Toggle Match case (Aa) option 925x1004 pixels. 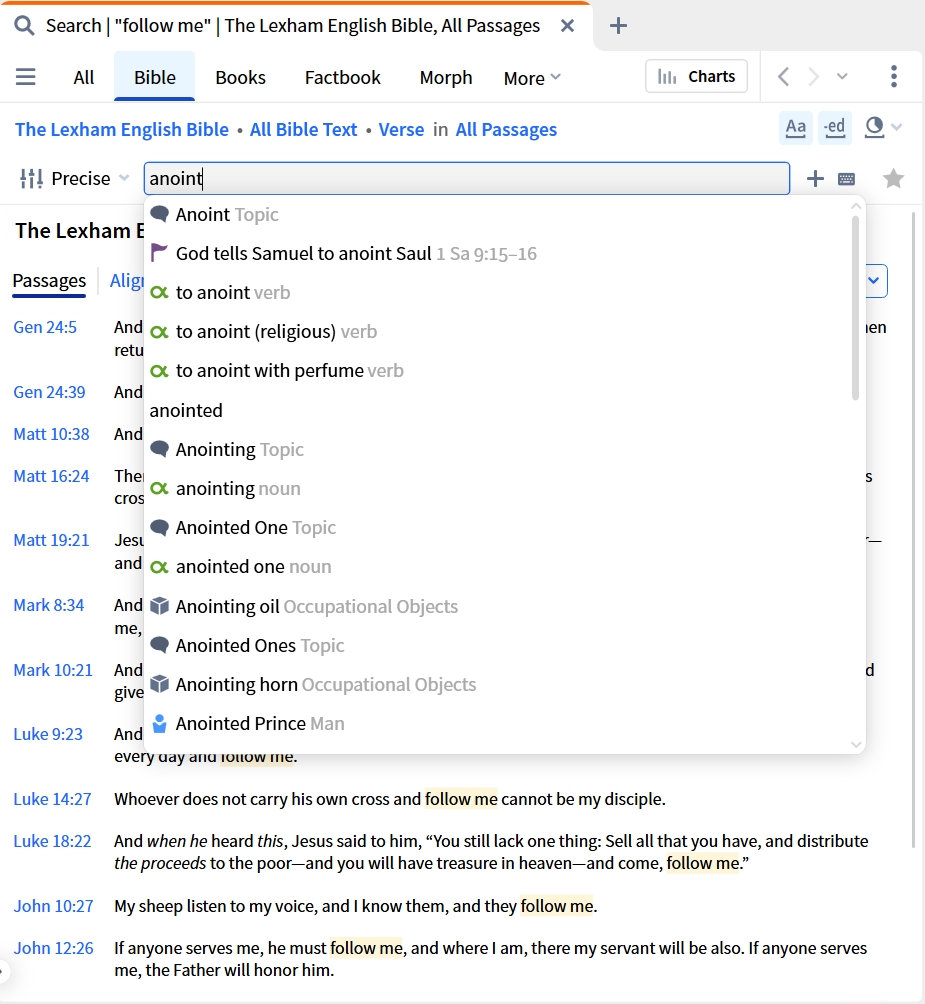click(796, 127)
